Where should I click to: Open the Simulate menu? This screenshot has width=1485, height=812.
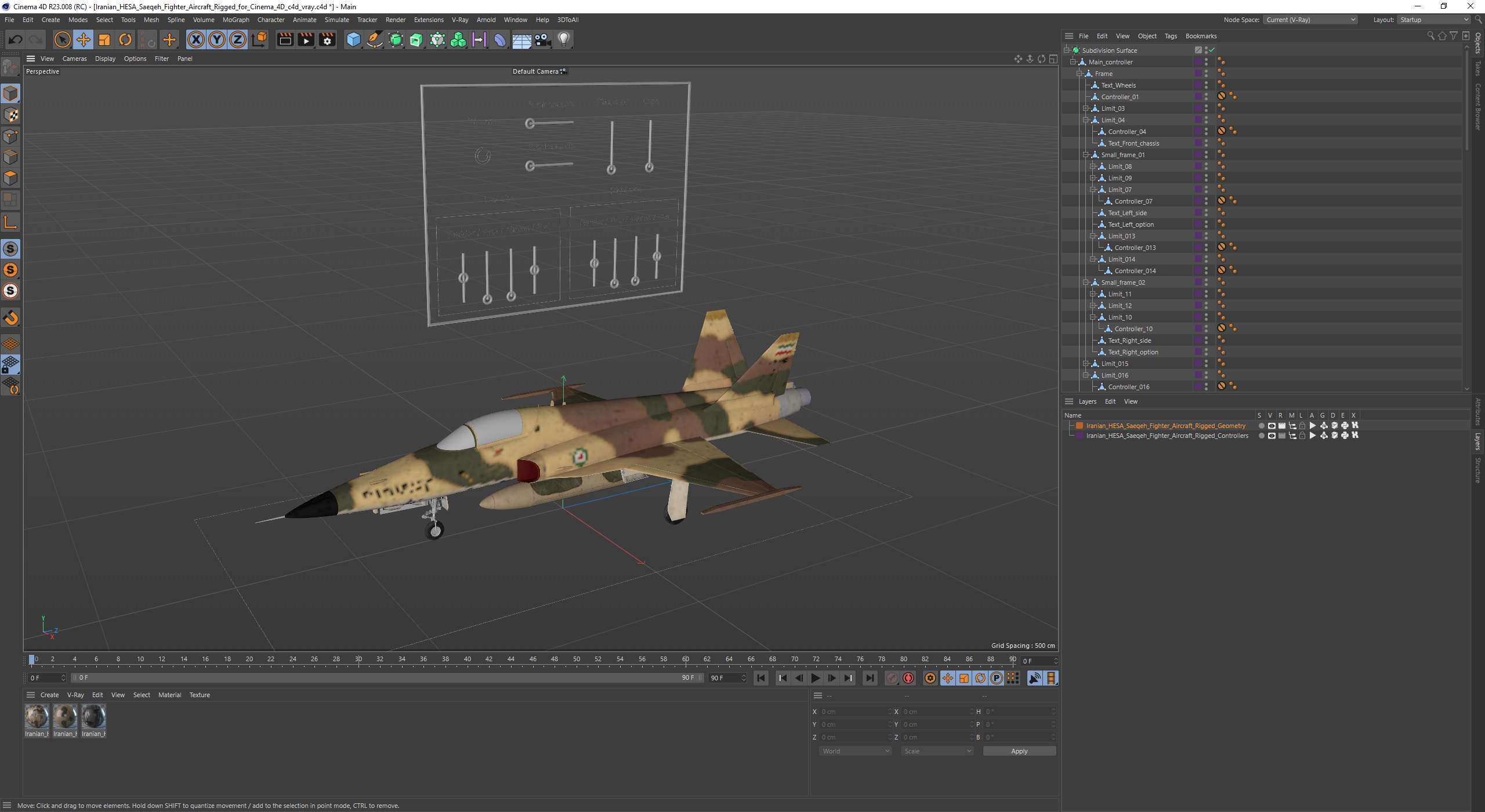tap(336, 20)
